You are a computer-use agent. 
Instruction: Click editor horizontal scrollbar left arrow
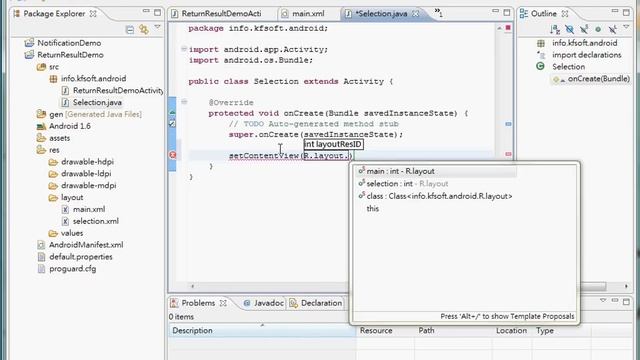192,286
